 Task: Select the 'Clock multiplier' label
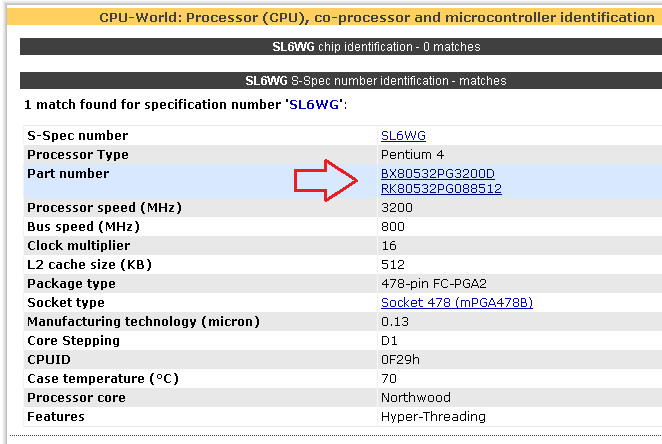[x=79, y=245]
